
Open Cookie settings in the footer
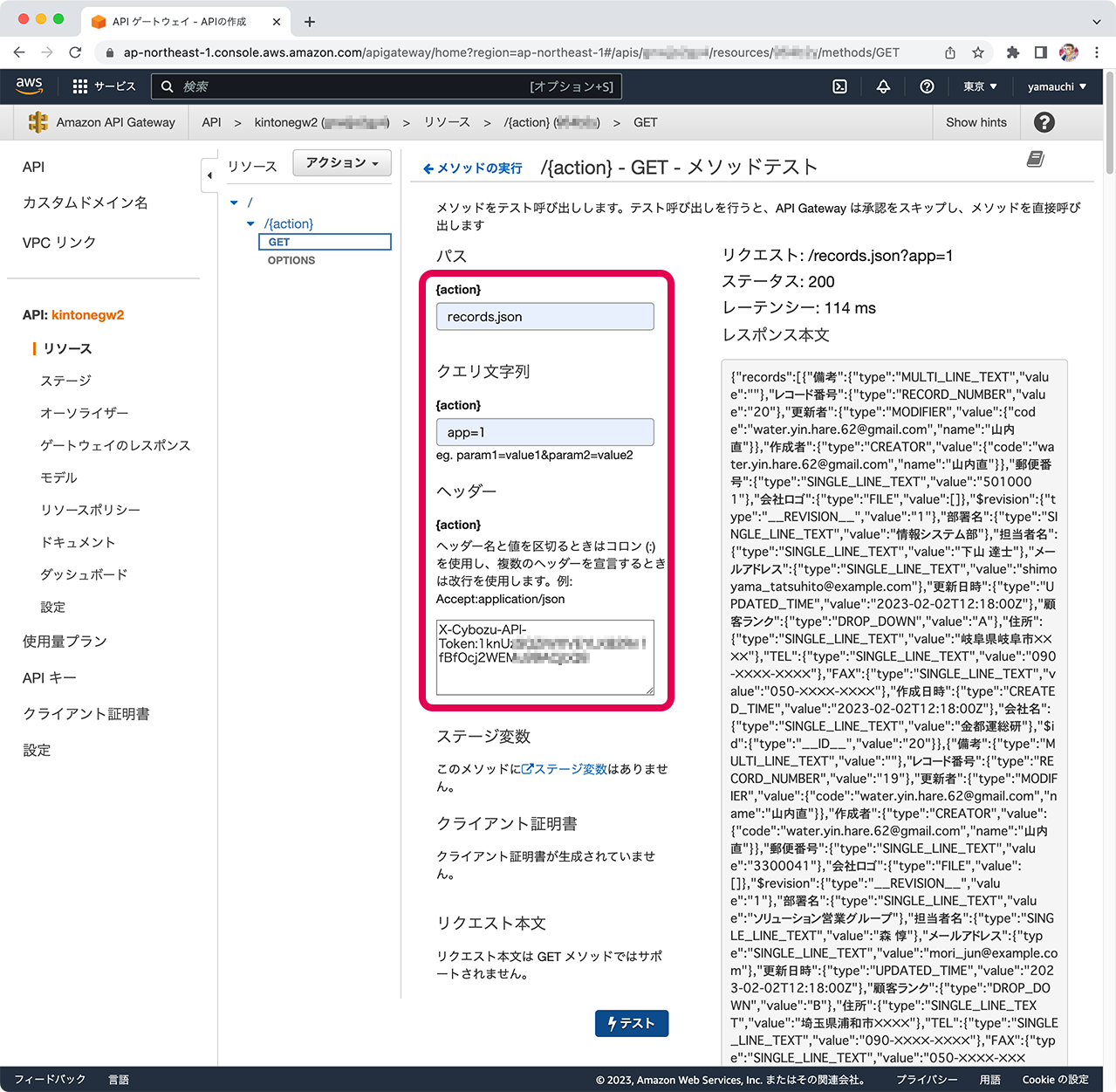(x=1056, y=1080)
